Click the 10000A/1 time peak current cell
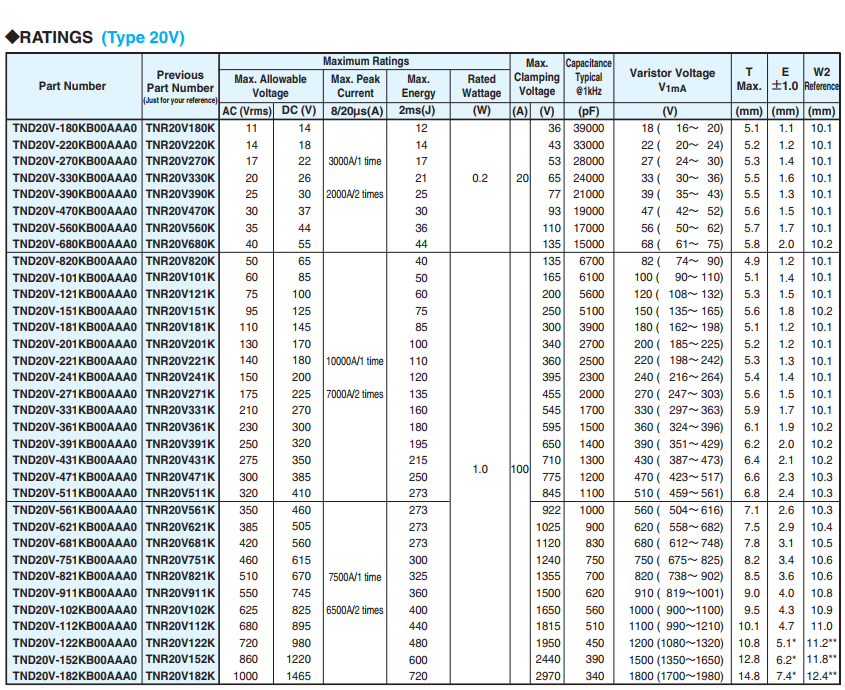 pyautogui.click(x=355, y=361)
